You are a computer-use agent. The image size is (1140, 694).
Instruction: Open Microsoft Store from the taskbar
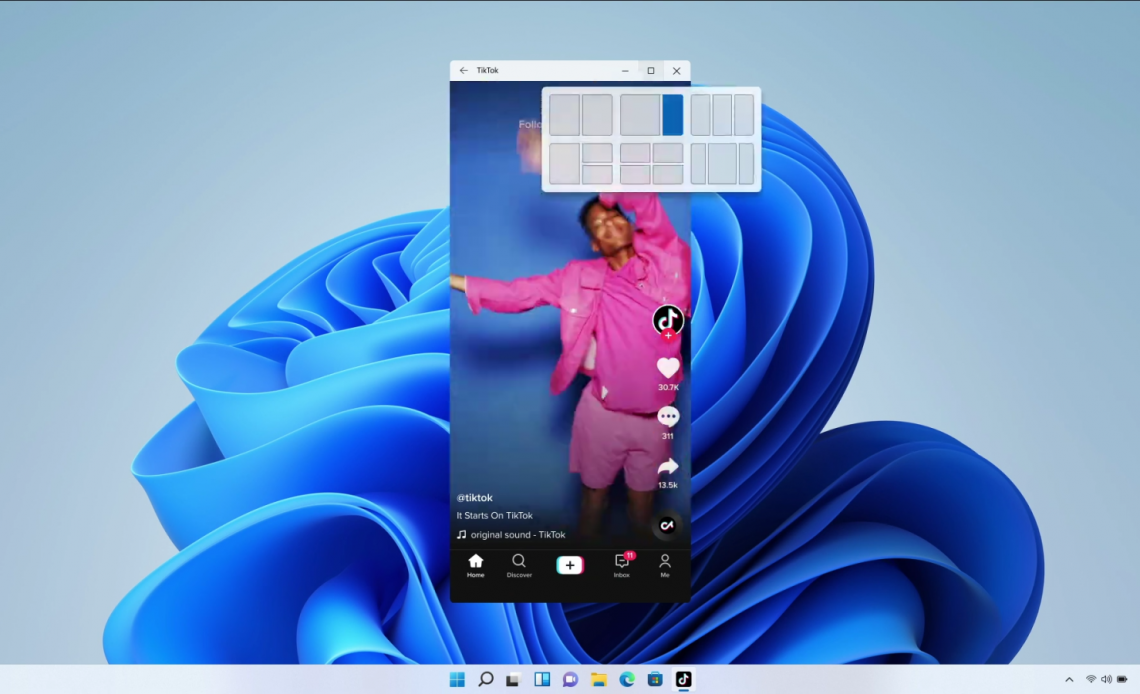[655, 679]
